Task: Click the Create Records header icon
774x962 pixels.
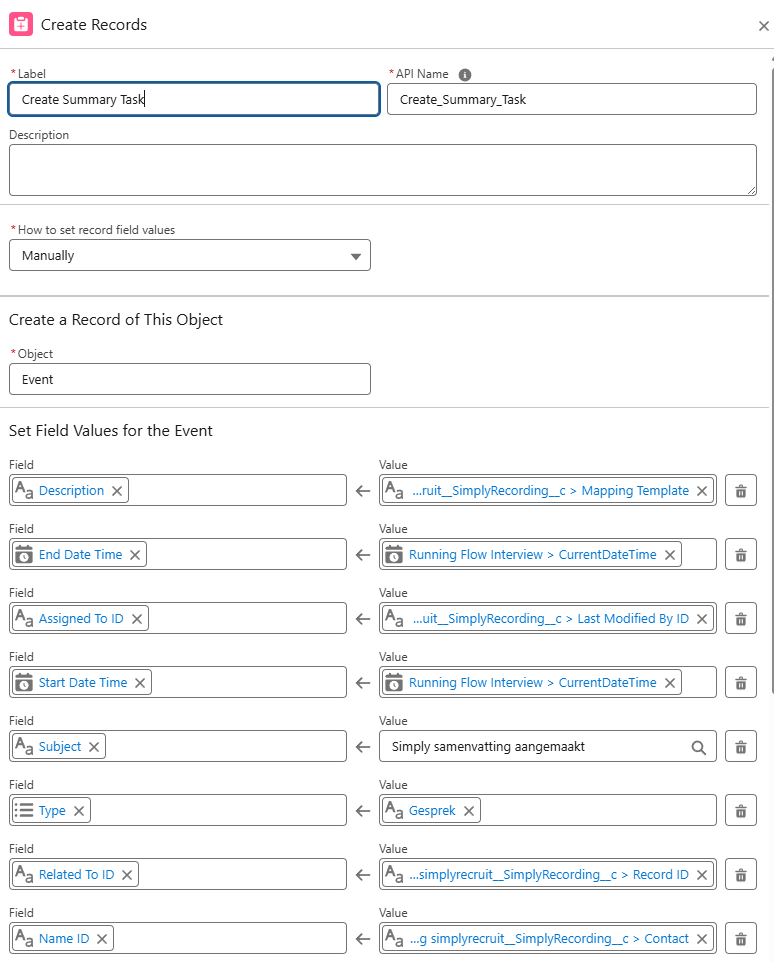Action: [20, 23]
